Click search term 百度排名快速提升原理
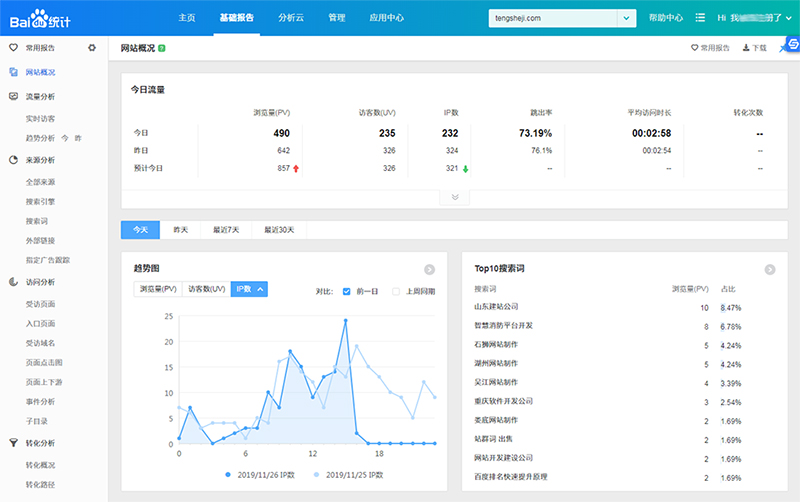Image resolution: width=800 pixels, height=502 pixels. coord(511,476)
